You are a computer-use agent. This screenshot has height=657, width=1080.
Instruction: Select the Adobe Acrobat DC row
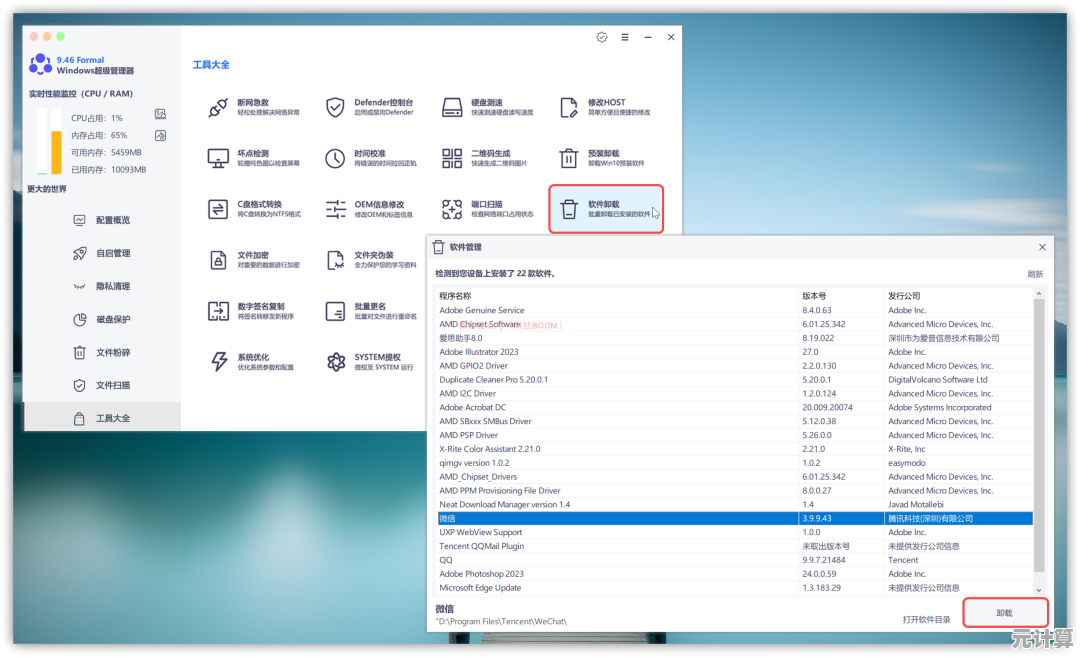pyautogui.click(x=734, y=408)
